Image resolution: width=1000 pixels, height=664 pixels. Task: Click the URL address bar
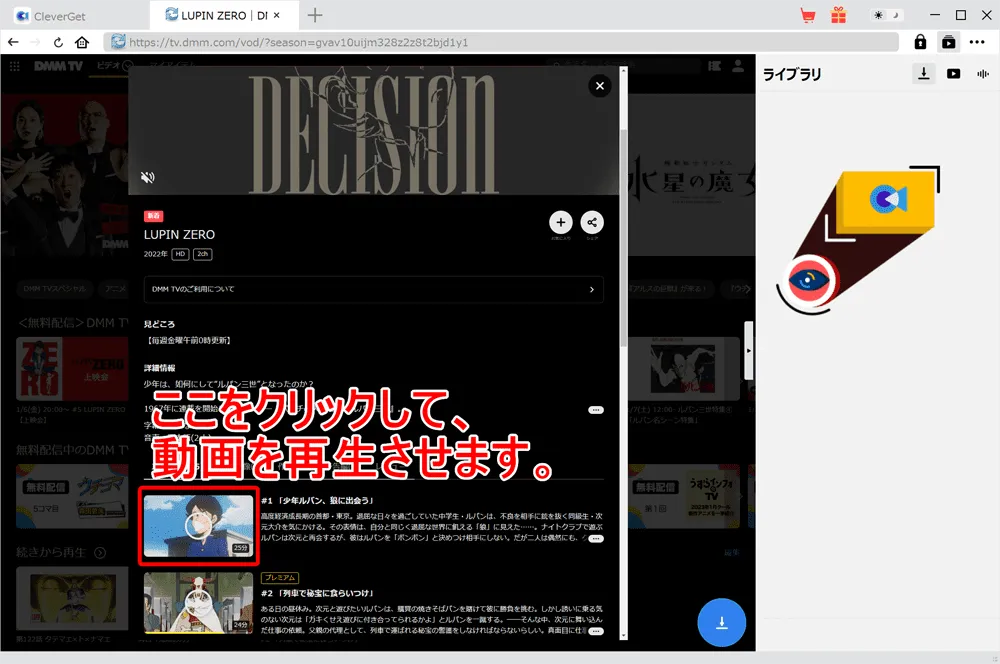501,42
